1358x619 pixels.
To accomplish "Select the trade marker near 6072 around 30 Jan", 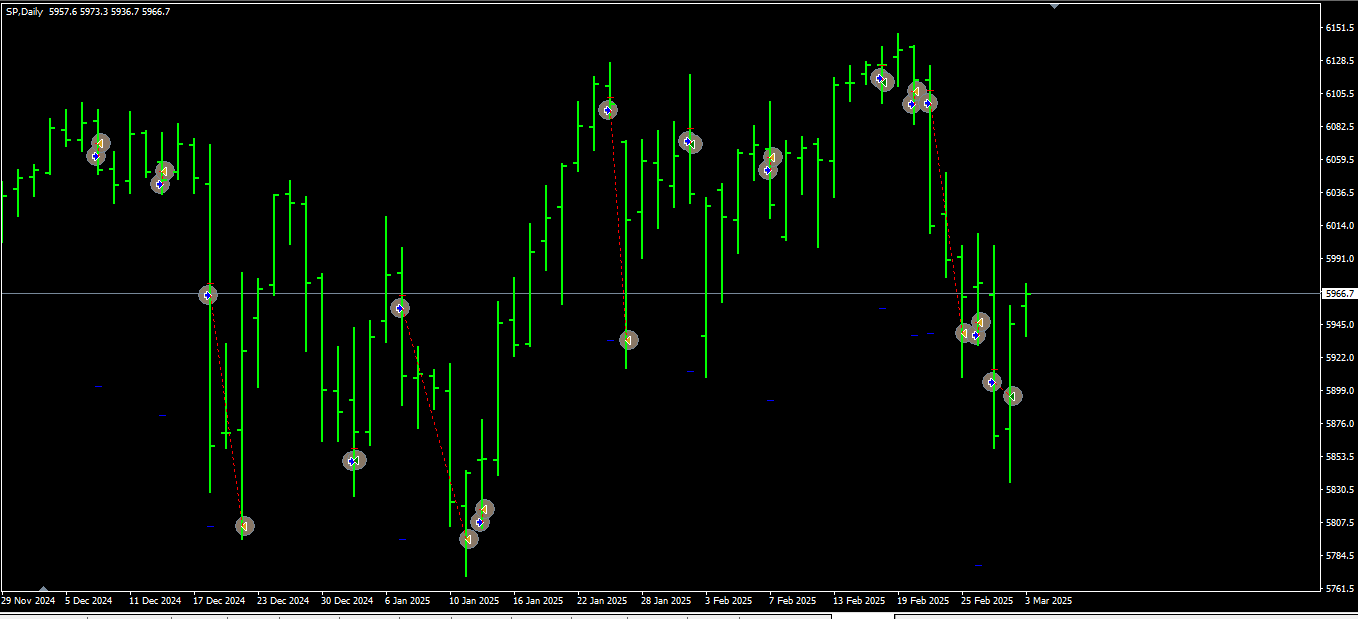I will click(x=690, y=142).
